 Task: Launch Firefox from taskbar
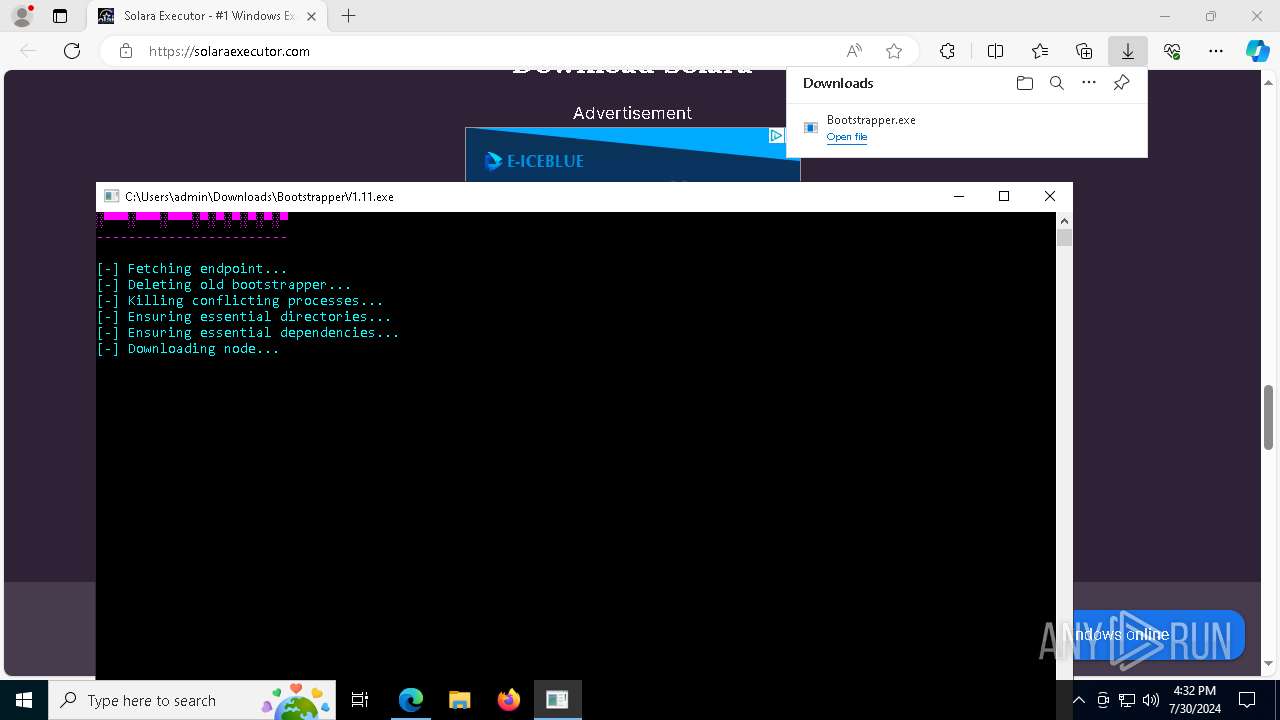pyautogui.click(x=509, y=701)
